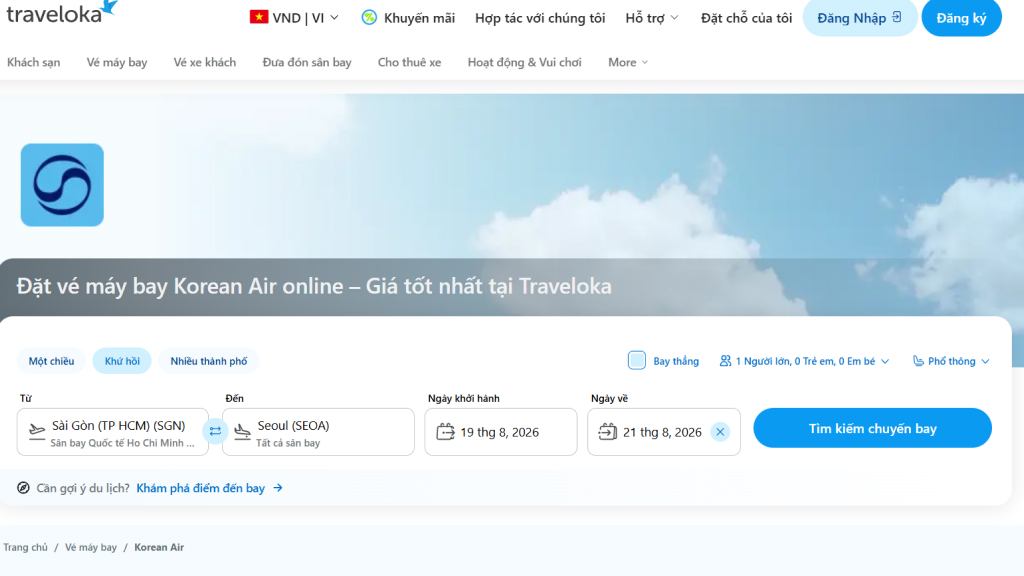Click the Sài Gòn (TP HCM) origin field
This screenshot has height=576, width=1024.
pyautogui.click(x=112, y=432)
